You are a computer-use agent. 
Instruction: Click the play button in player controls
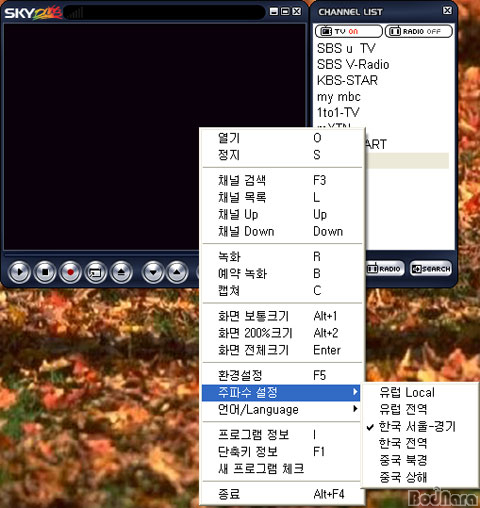[x=19, y=272]
